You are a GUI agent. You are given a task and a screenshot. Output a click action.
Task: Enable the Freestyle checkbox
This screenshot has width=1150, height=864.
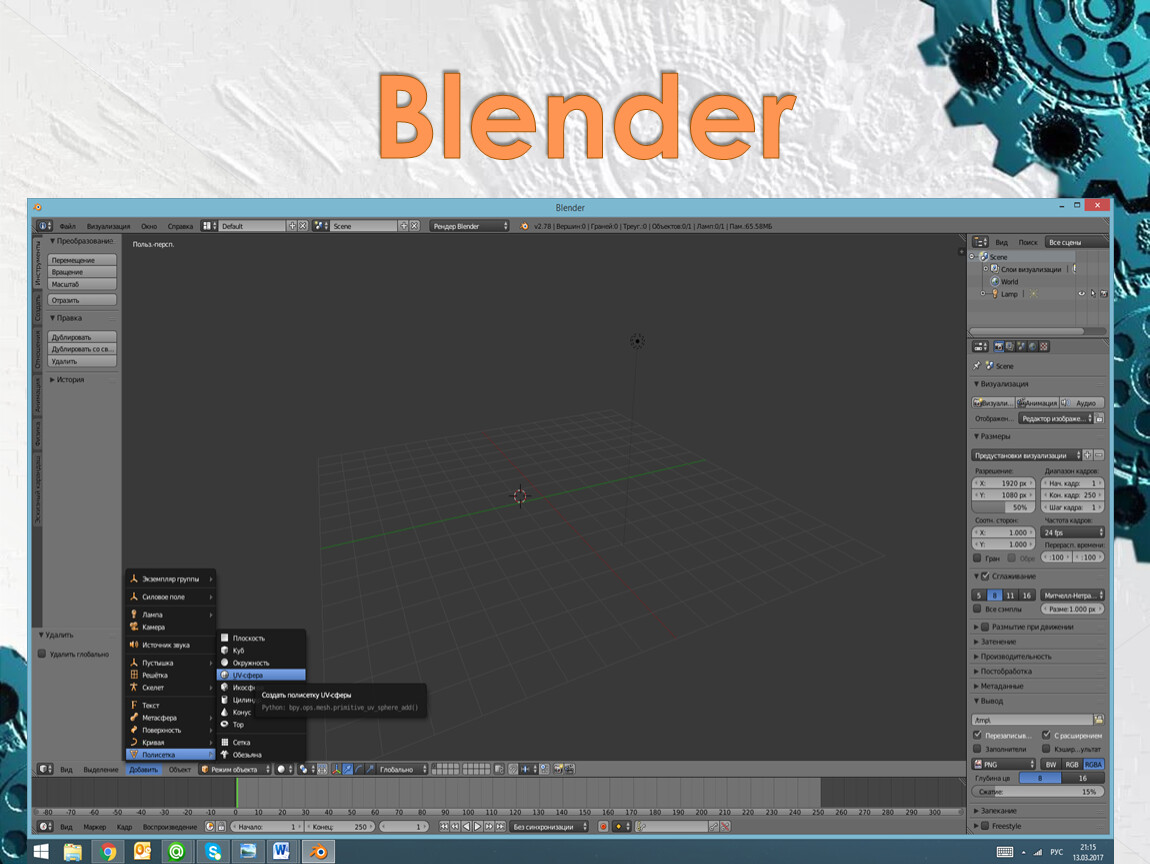(985, 826)
